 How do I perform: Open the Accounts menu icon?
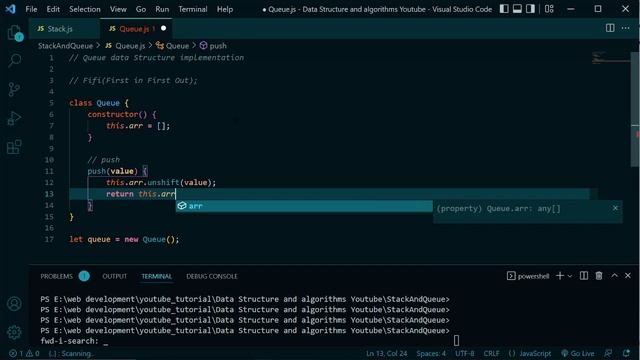[x=14, y=304]
